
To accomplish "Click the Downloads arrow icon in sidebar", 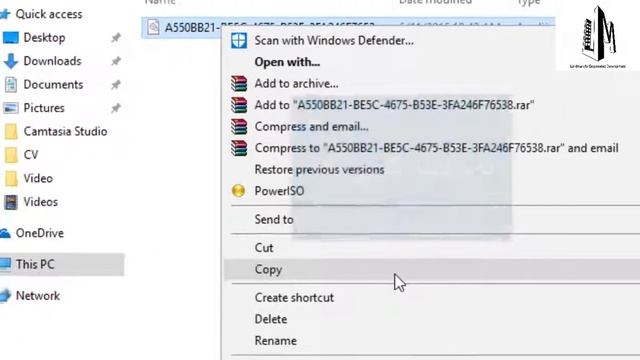I will point(11,61).
